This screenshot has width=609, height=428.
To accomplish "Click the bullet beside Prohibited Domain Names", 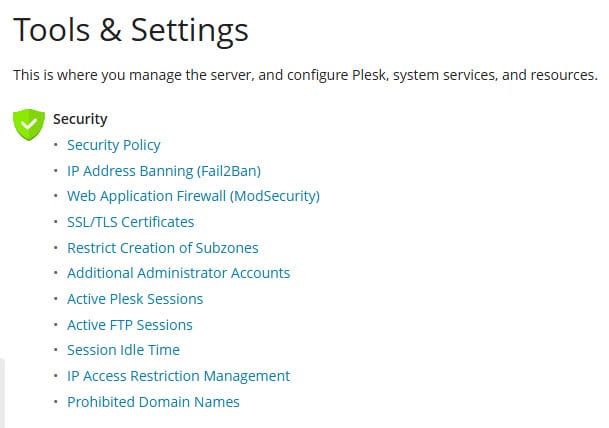I will 56,403.
